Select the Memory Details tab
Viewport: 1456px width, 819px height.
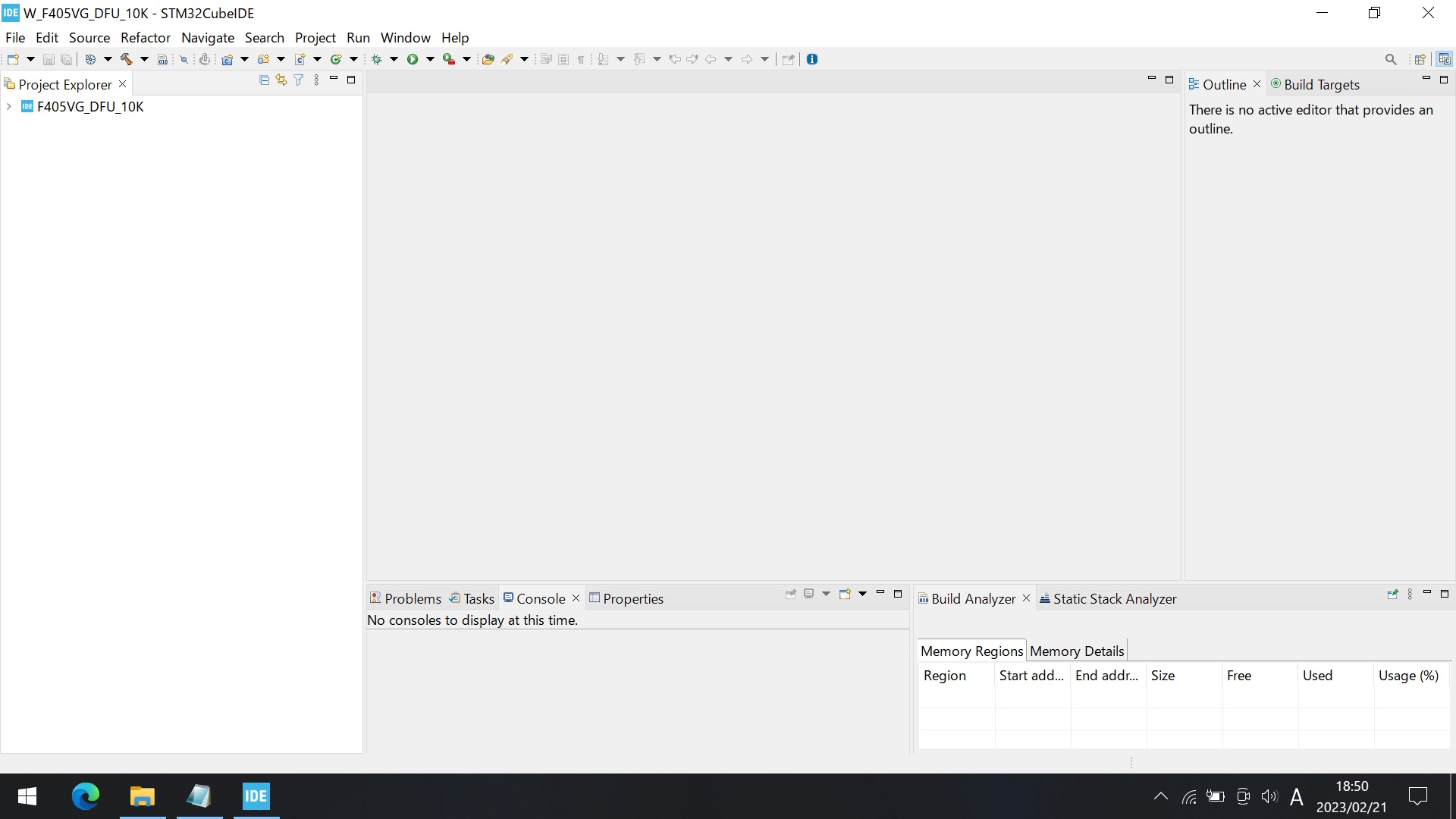1077,651
